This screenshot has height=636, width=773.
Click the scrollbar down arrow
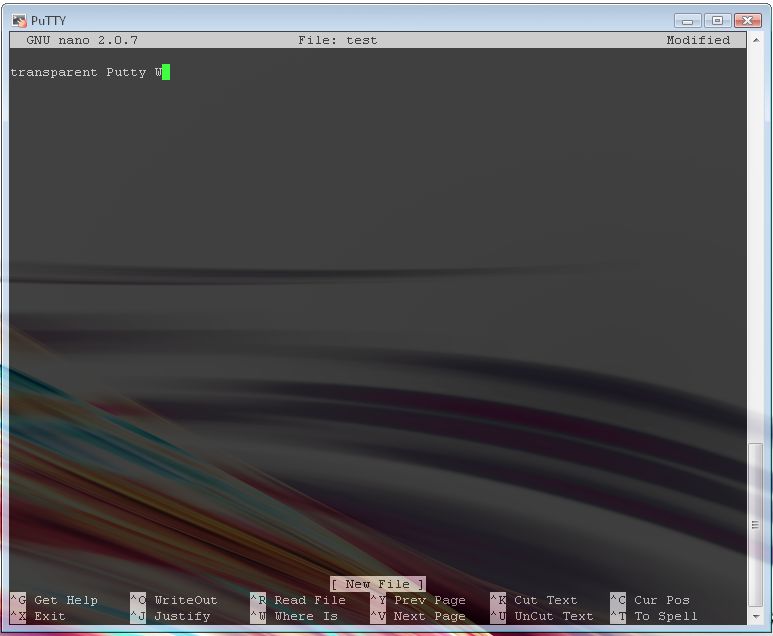pyautogui.click(x=755, y=616)
